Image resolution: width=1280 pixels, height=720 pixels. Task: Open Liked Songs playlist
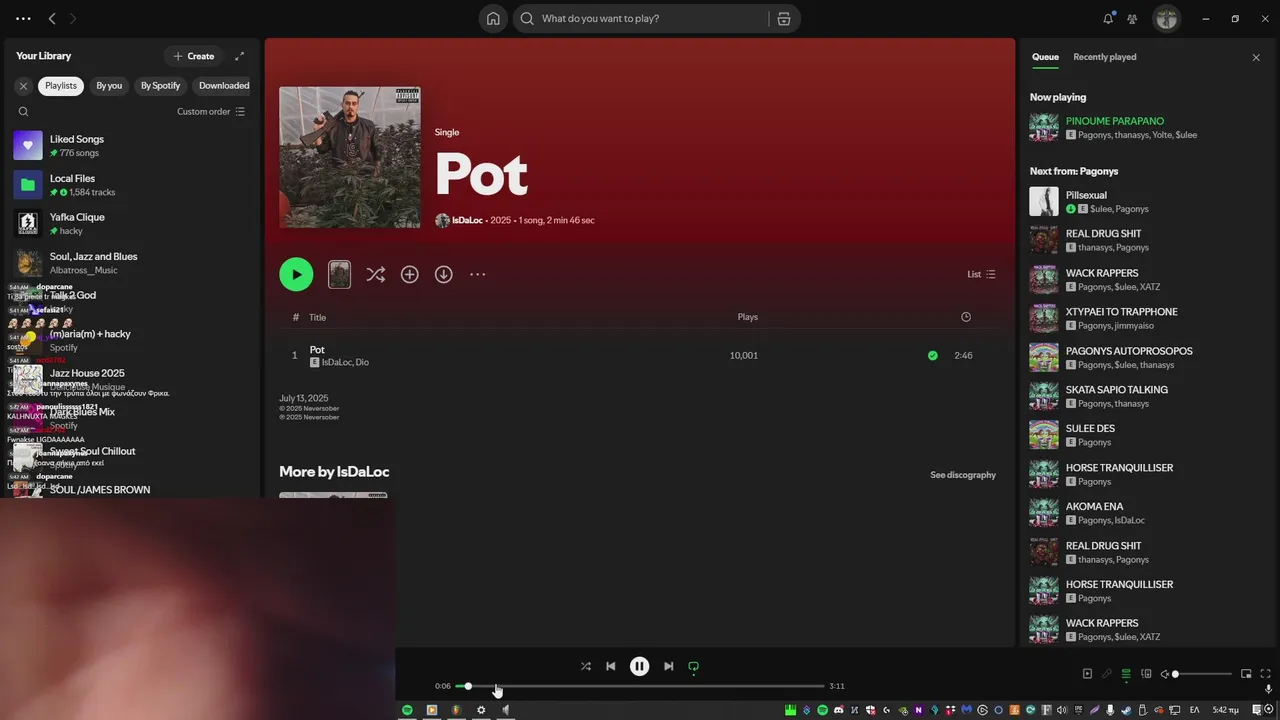pos(132,146)
